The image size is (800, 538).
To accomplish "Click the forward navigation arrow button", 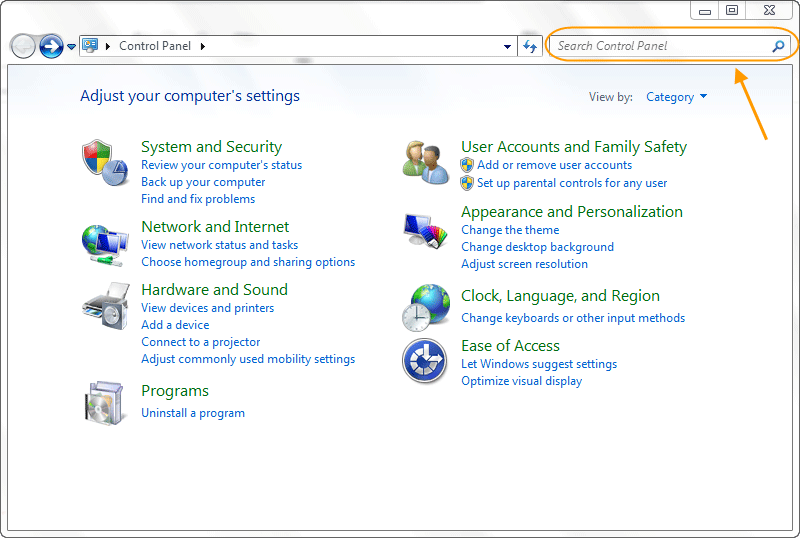I will point(51,46).
